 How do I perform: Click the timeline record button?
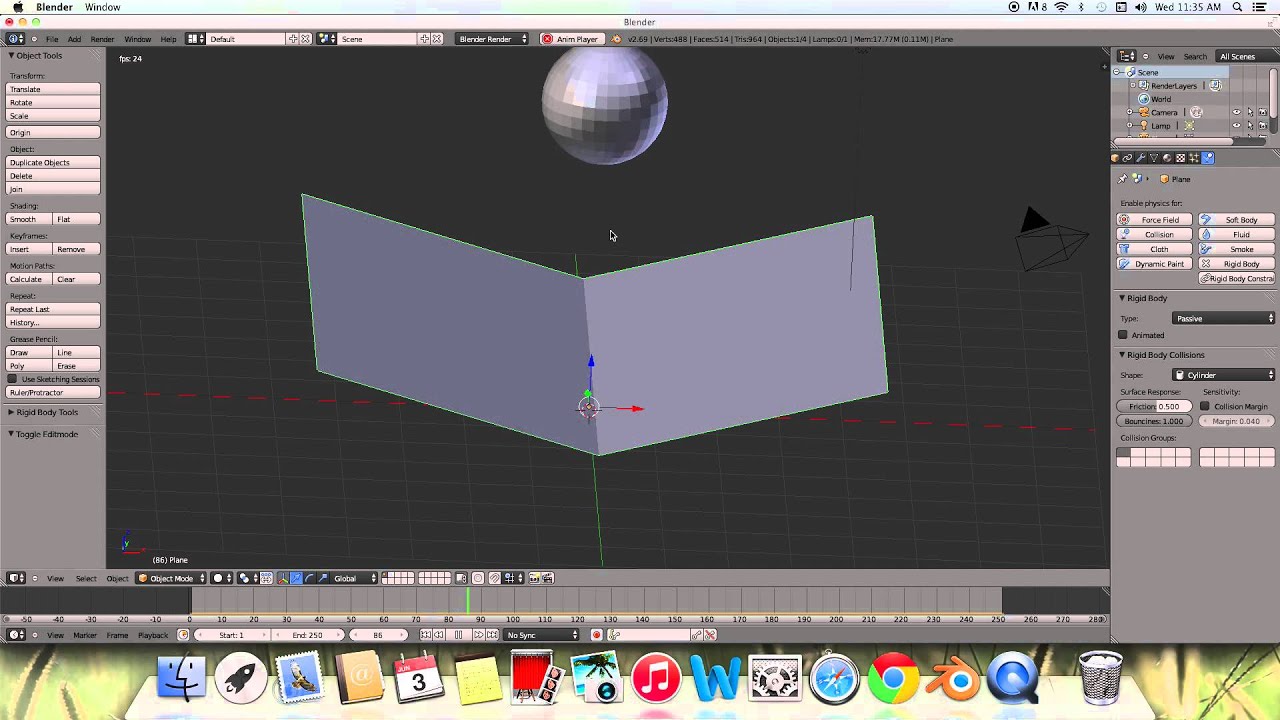[x=597, y=635]
